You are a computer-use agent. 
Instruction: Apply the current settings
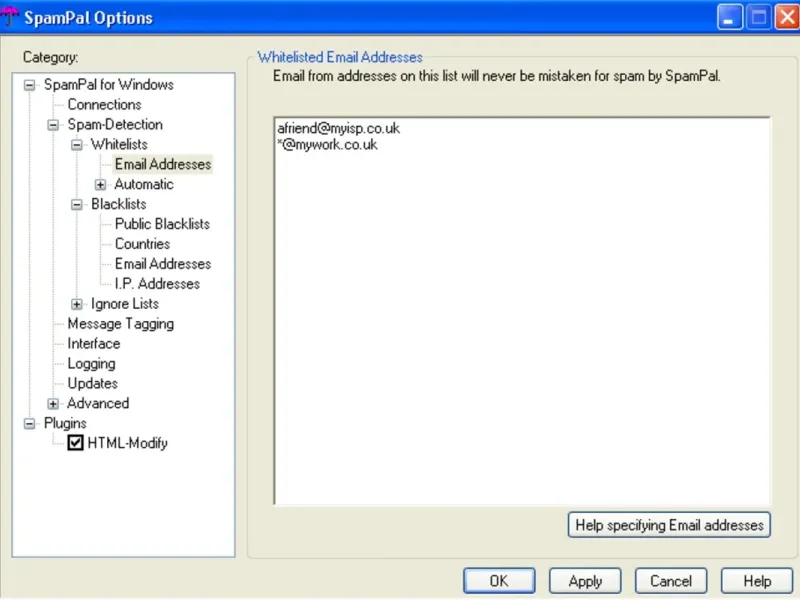click(585, 581)
